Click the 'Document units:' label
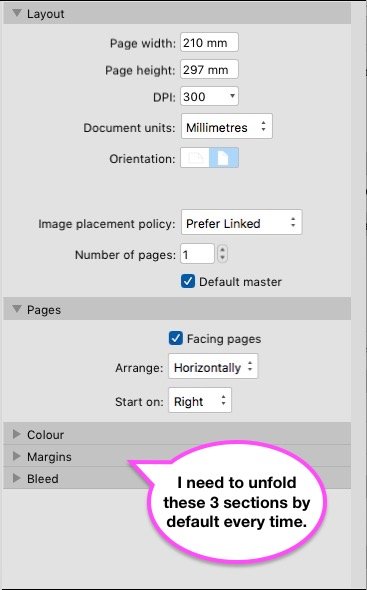The height and width of the screenshot is (590, 367). click(129, 128)
